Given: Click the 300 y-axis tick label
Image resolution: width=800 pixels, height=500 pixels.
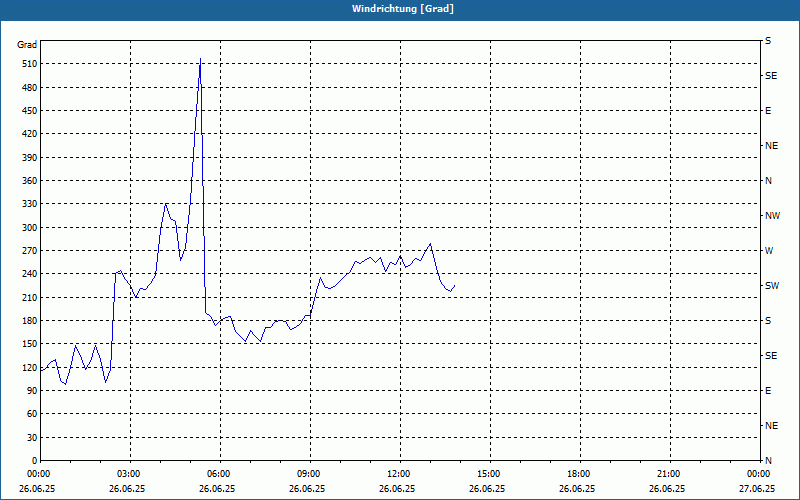Looking at the screenshot, I should [x=30, y=228].
